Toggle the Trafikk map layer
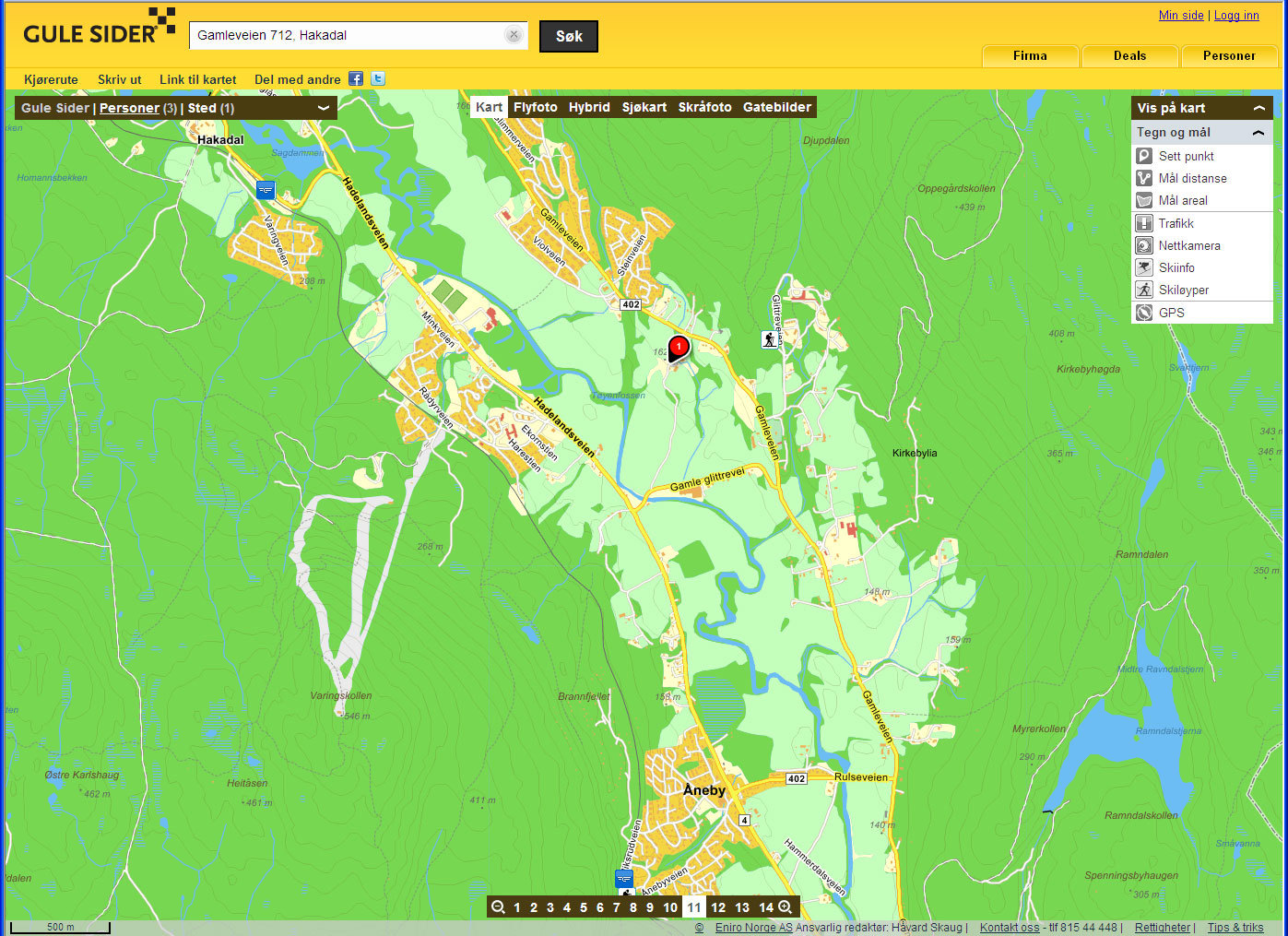This screenshot has height=936, width=1288. [1144, 224]
